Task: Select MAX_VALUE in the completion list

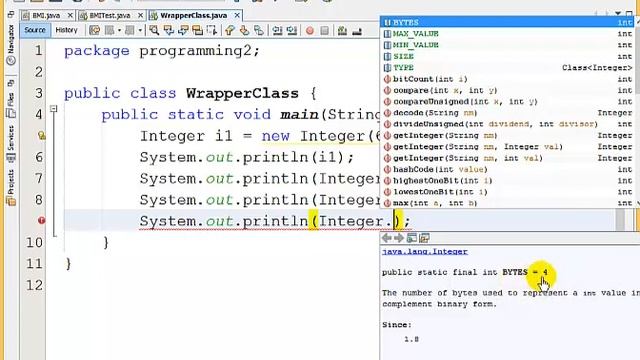Action: [507, 33]
